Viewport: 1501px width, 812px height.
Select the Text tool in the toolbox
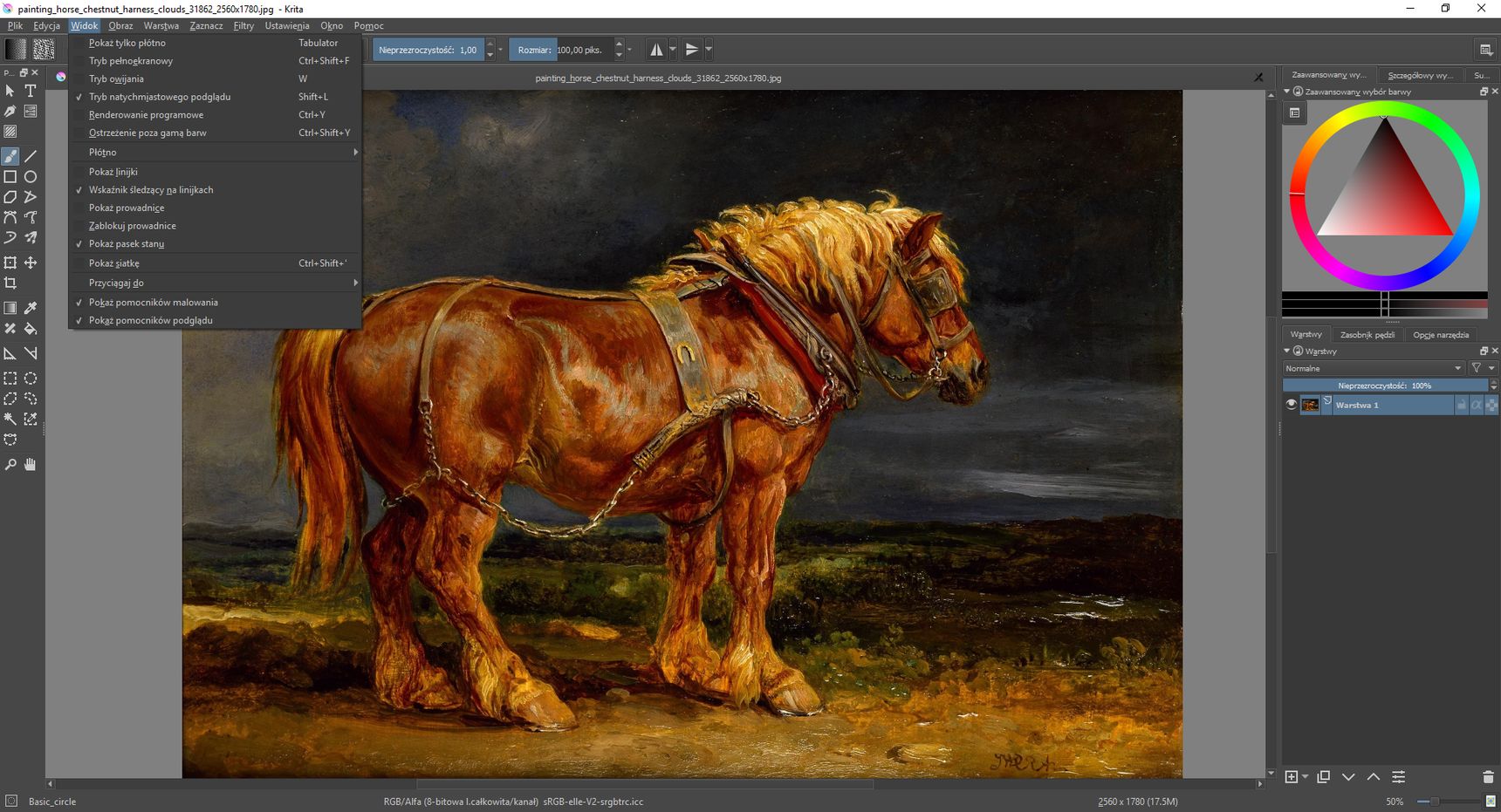31,91
